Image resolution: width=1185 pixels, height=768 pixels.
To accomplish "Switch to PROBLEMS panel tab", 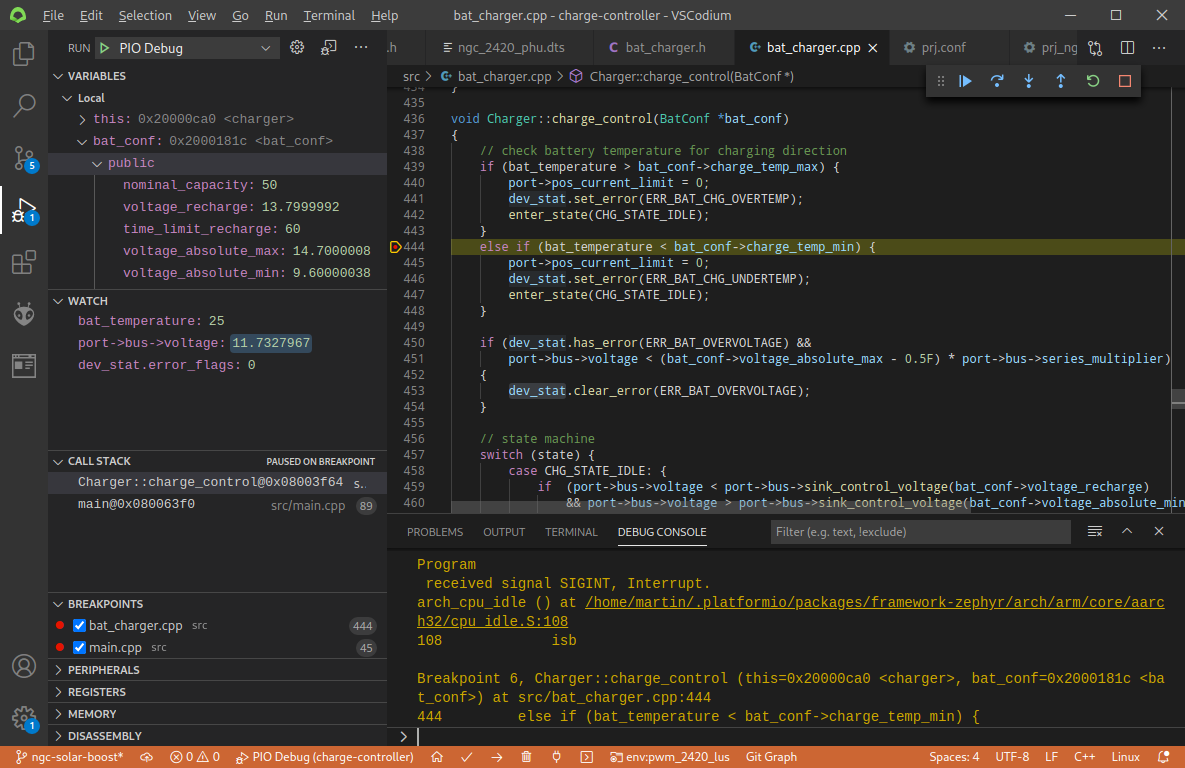I will point(435,532).
